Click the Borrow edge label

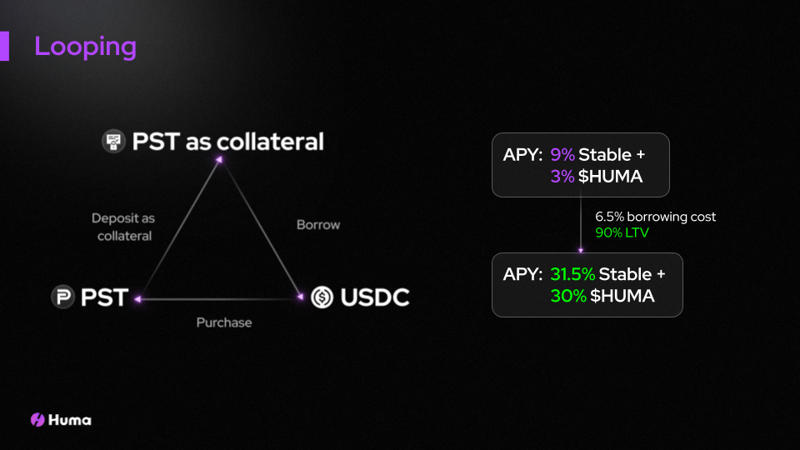(x=318, y=225)
